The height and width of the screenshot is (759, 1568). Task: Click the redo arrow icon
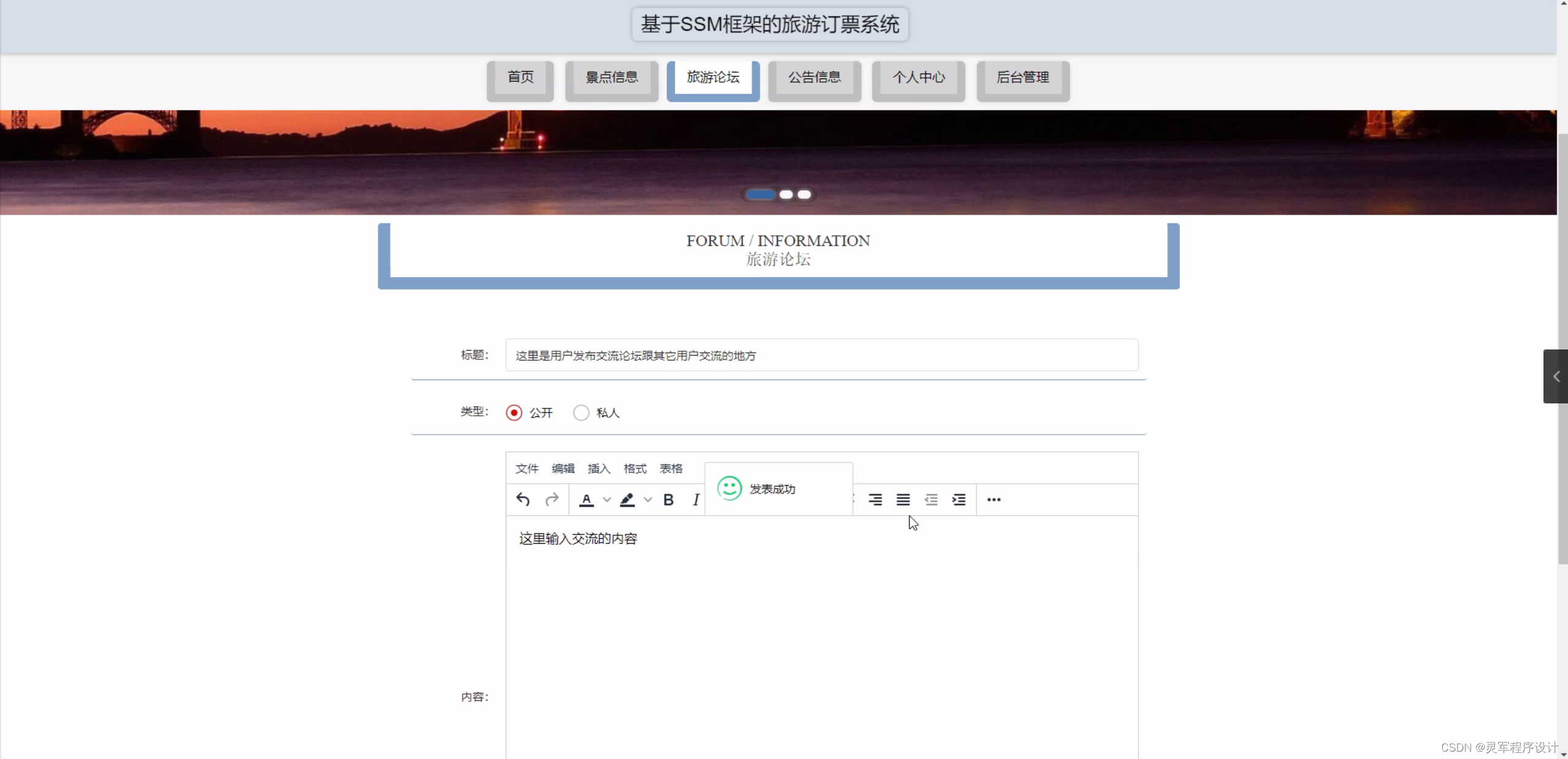[x=552, y=500]
